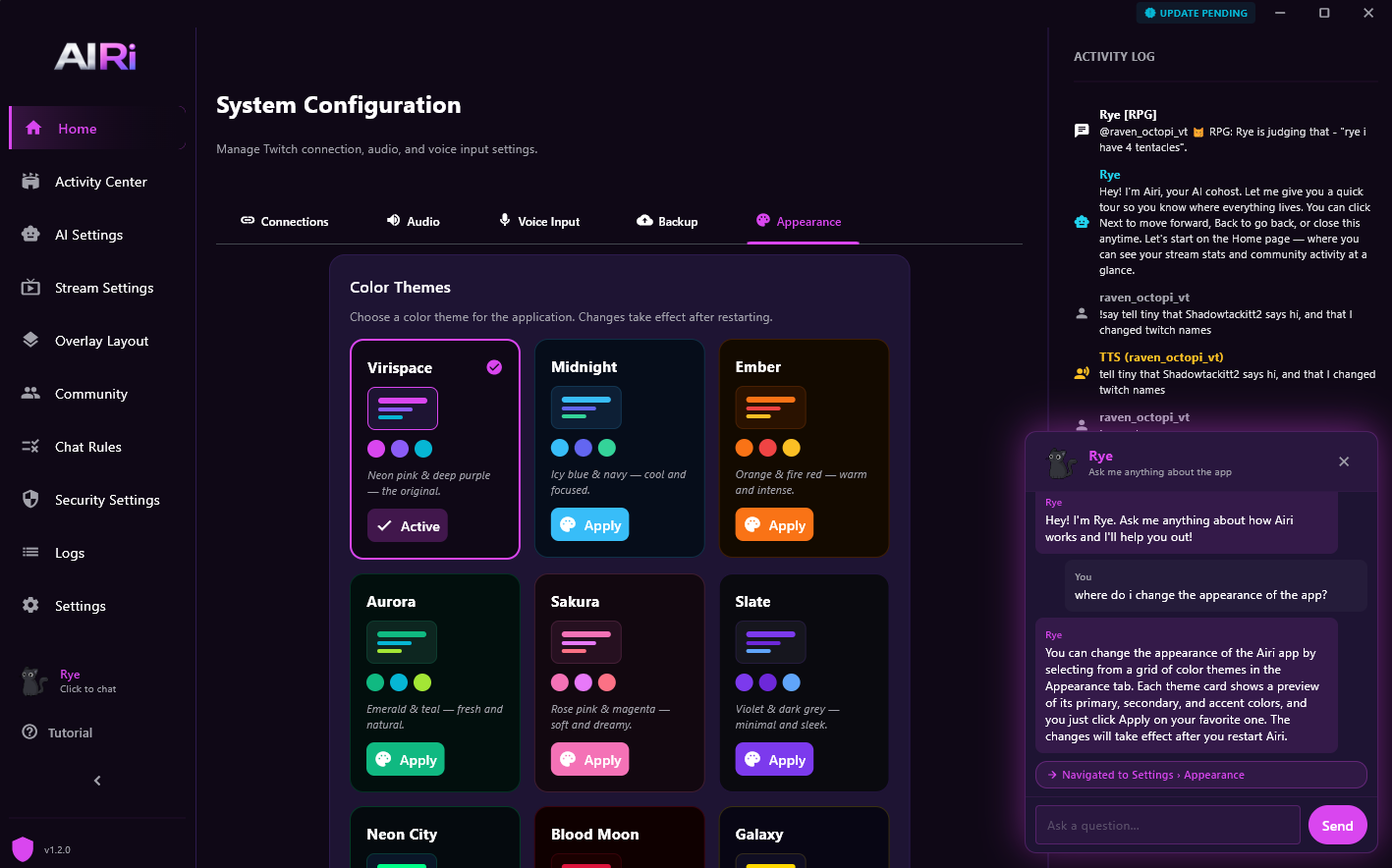Open the Community people icon

tap(30, 394)
